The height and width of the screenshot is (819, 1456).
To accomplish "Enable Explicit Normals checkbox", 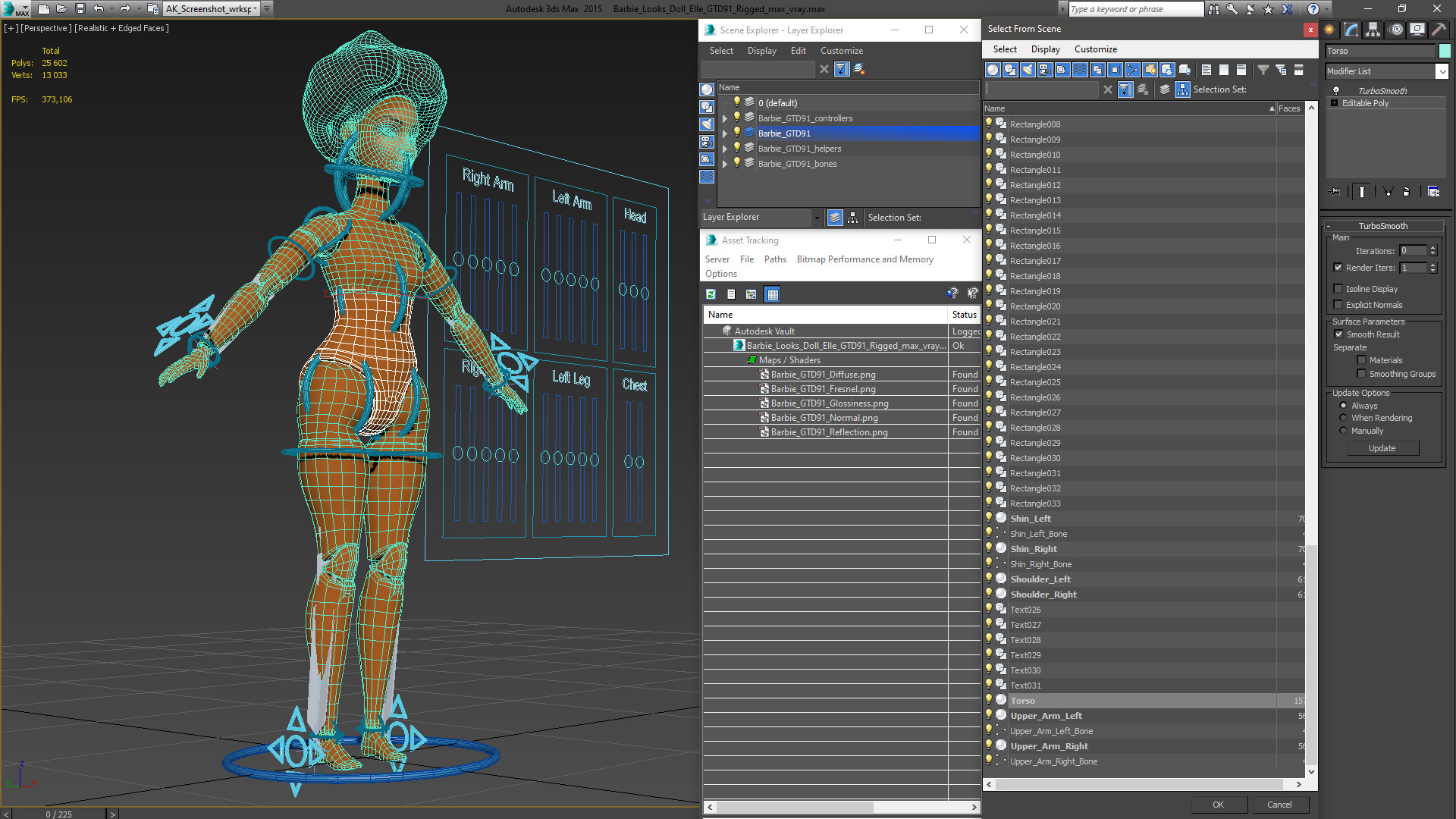I will point(1338,305).
